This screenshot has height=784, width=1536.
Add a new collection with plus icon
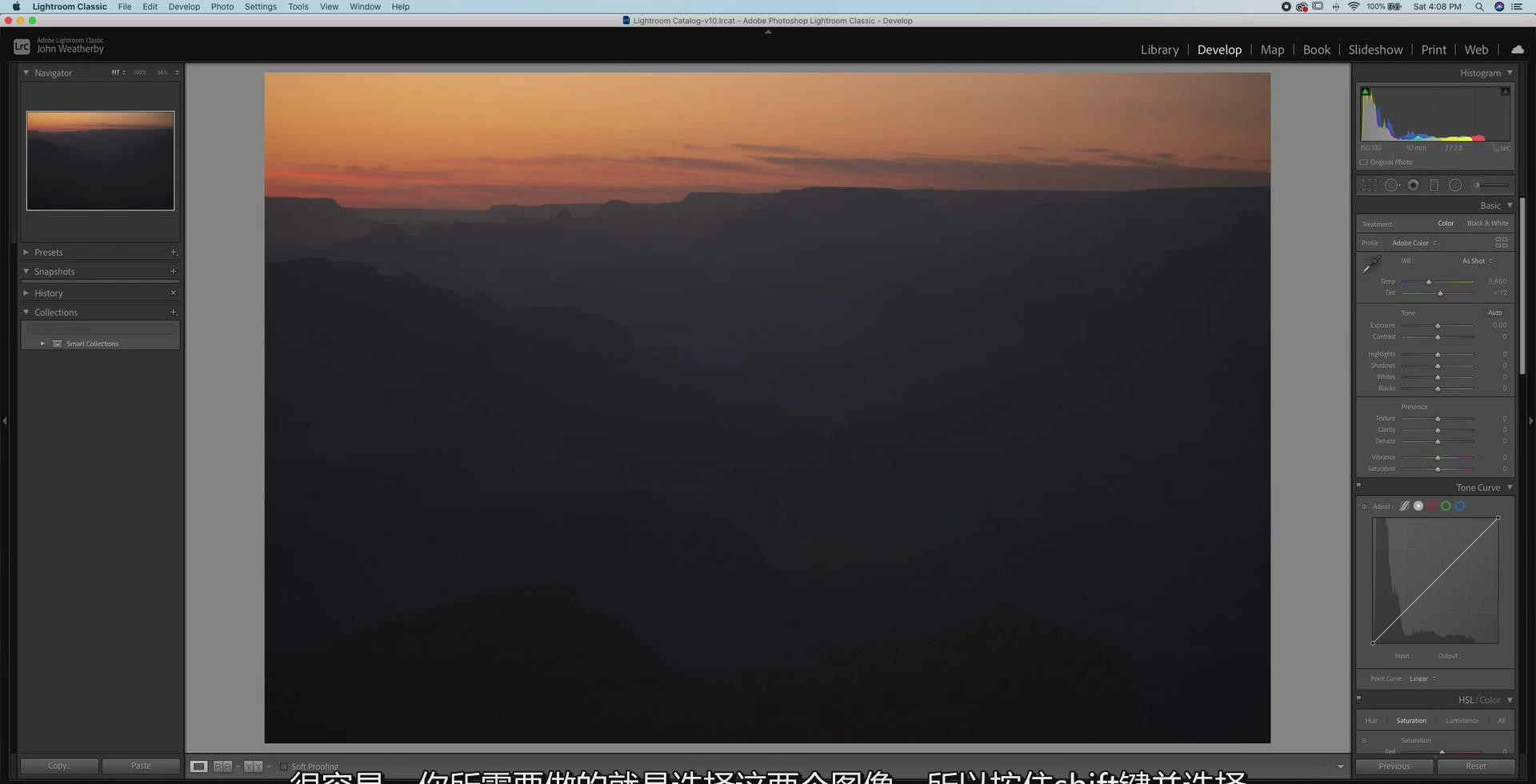[174, 312]
